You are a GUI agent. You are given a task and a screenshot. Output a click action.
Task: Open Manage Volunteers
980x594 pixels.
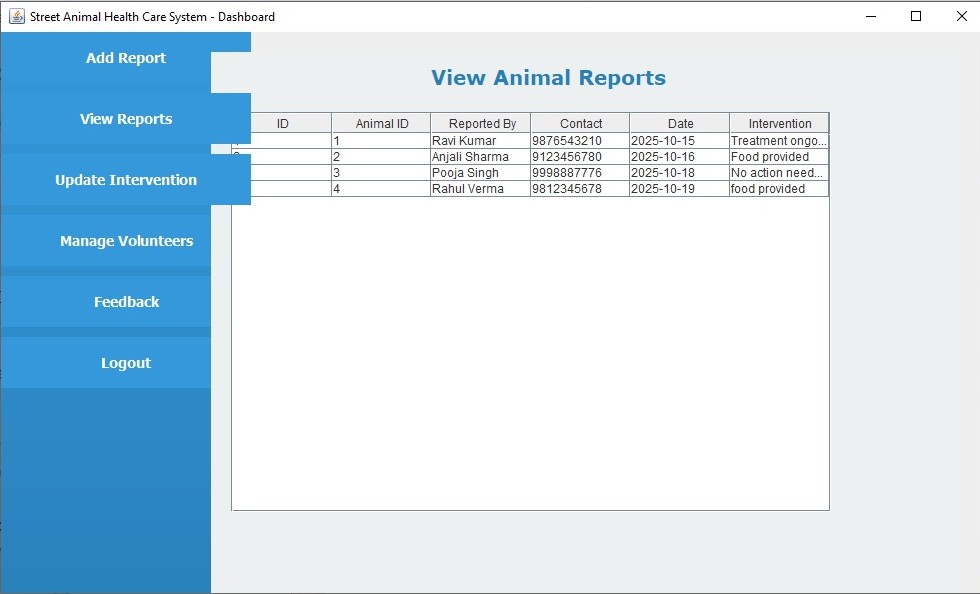pos(125,241)
